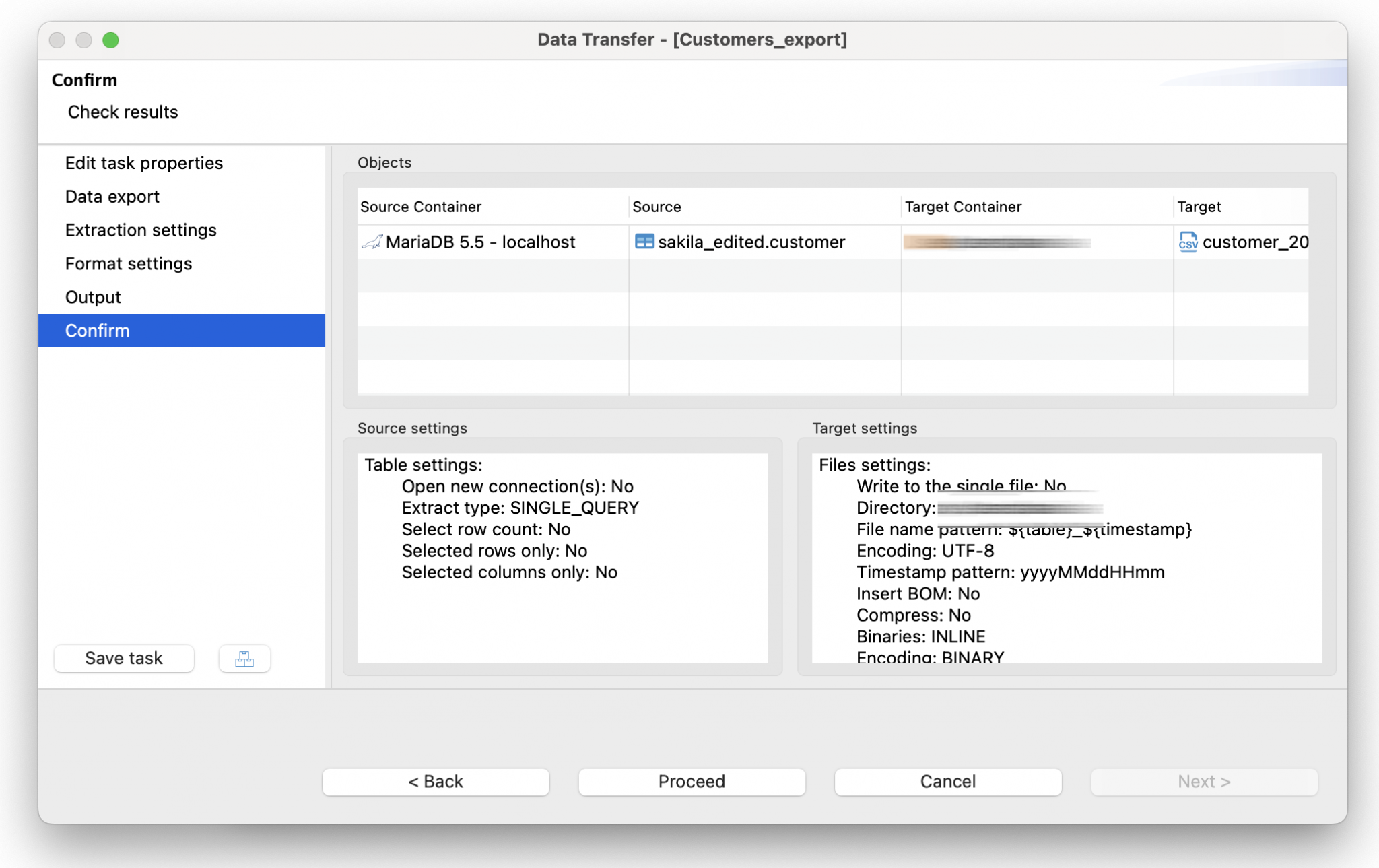The image size is (1379, 868).
Task: Switch to the Data export step
Action: tap(112, 196)
